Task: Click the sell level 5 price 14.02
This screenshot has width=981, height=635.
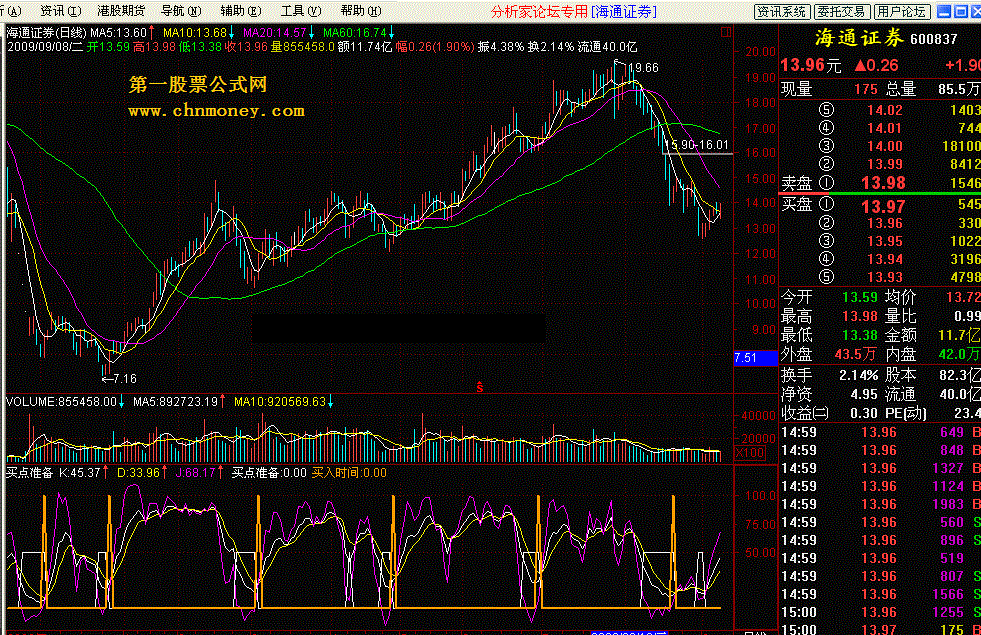Action: pos(885,110)
